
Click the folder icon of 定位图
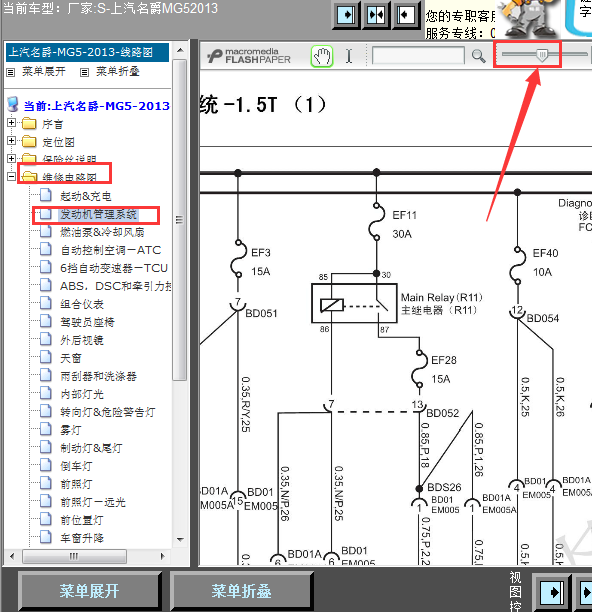pos(29,141)
